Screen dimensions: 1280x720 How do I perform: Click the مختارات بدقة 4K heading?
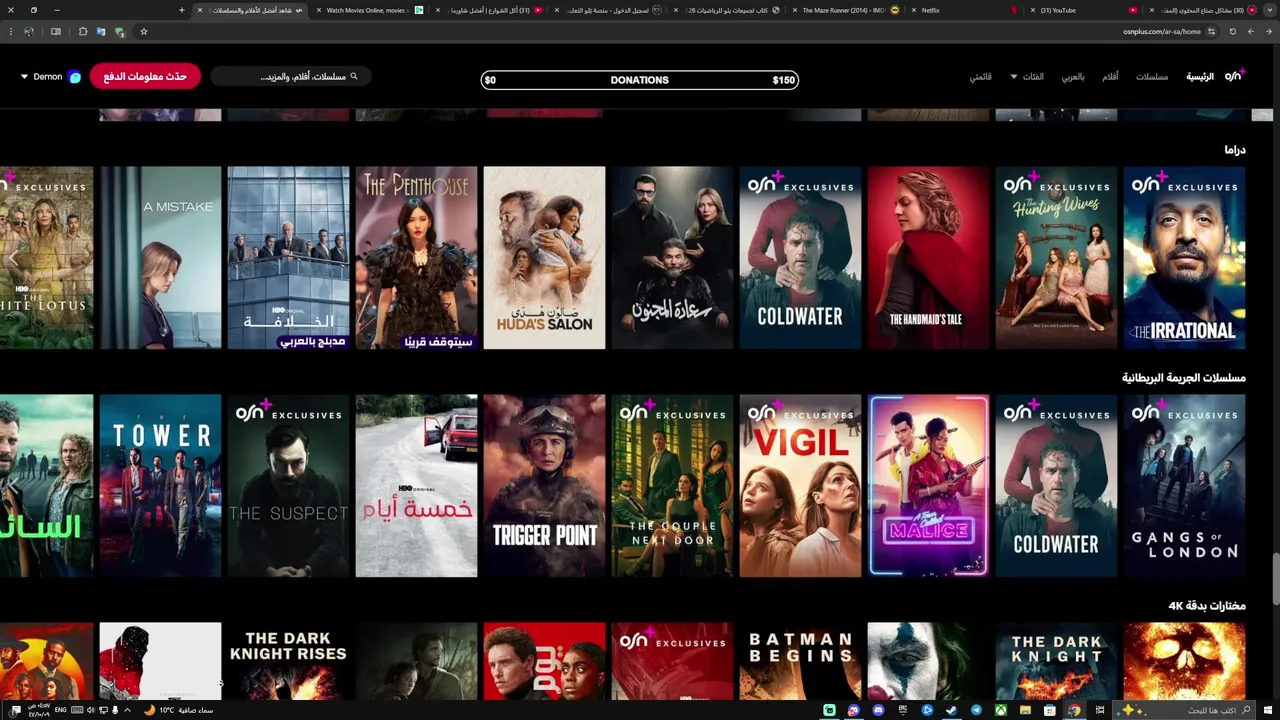point(1207,606)
